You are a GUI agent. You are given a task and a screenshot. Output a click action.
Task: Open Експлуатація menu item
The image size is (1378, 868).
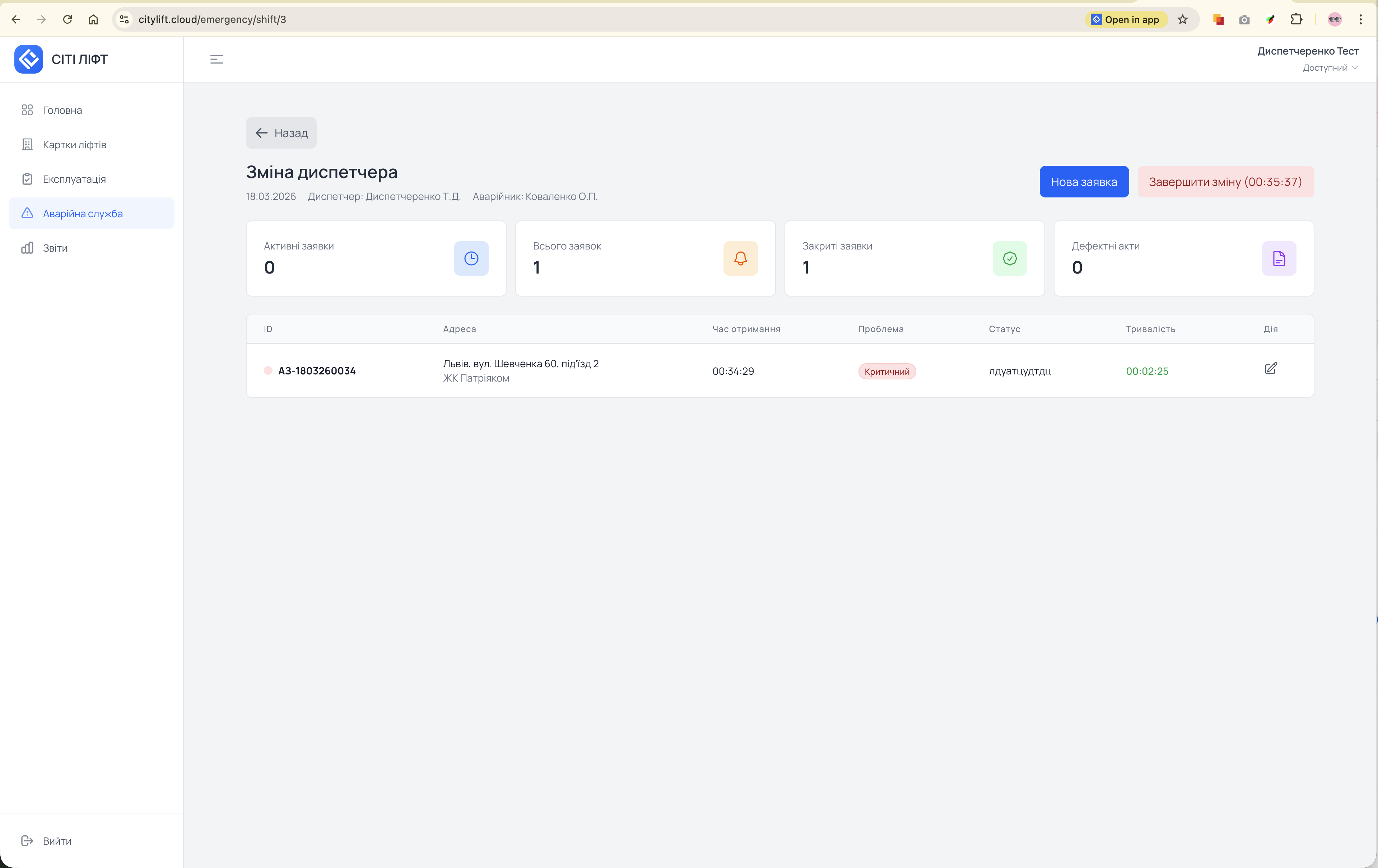[74, 179]
